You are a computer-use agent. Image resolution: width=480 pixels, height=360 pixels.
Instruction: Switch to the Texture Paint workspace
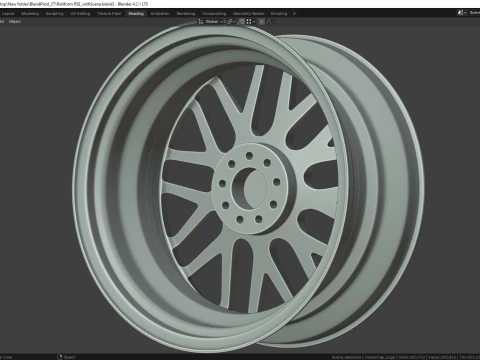(x=109, y=14)
